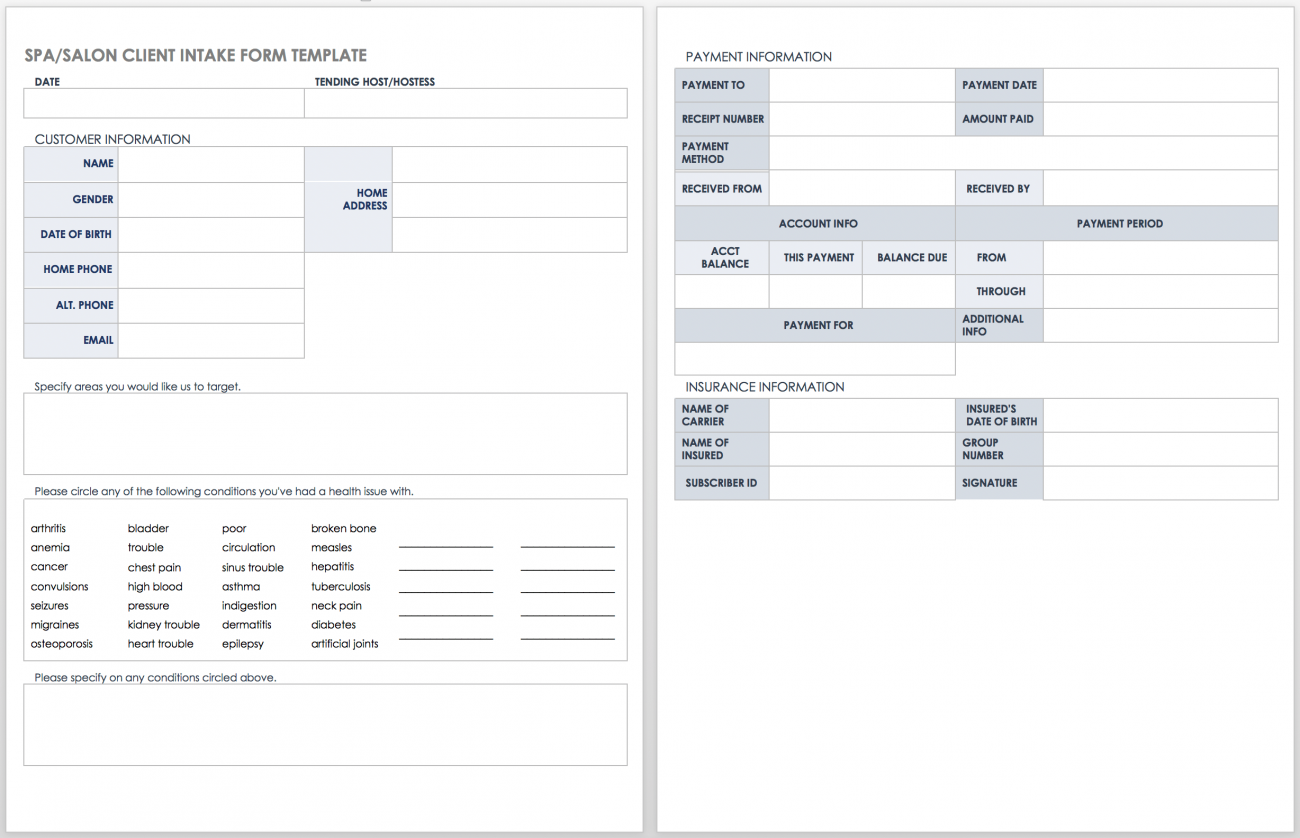Image resolution: width=1300 pixels, height=838 pixels.
Task: Click the condition 'sinus trouble'
Action: pos(253,568)
